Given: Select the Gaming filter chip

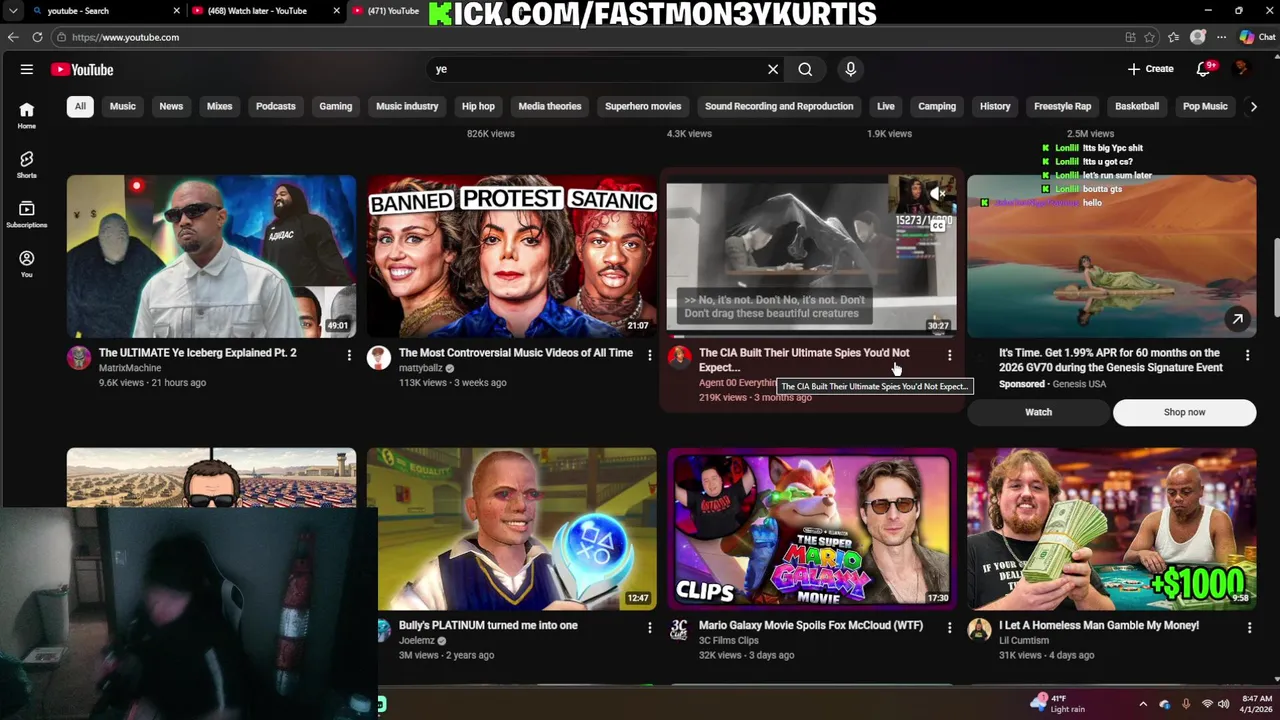Looking at the screenshot, I should click(335, 106).
